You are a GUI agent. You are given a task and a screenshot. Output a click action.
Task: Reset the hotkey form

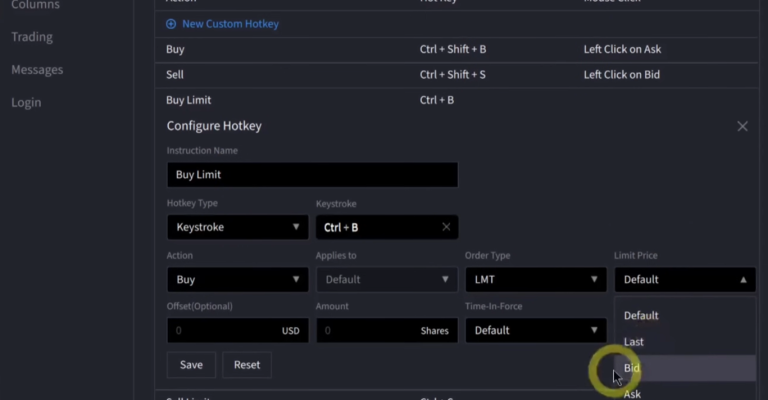[246, 365]
